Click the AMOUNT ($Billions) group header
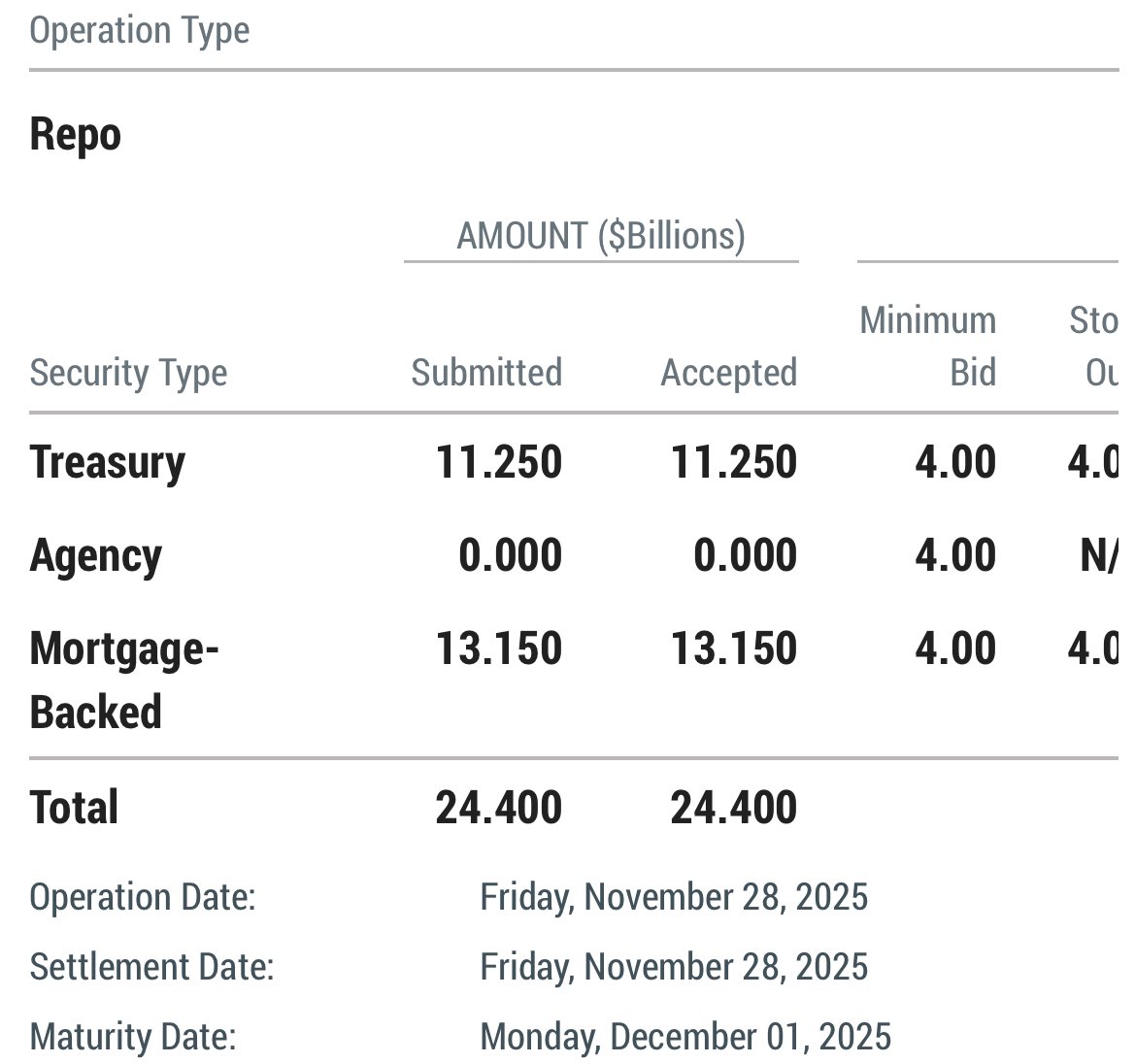The image size is (1135, 1064). point(601,236)
